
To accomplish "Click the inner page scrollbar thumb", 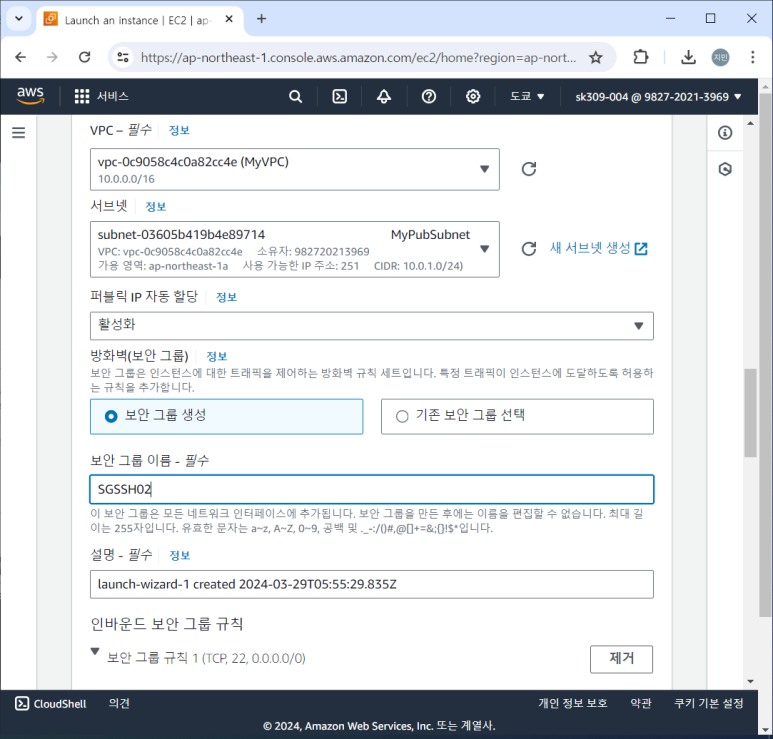I will pyautogui.click(x=750, y=413).
